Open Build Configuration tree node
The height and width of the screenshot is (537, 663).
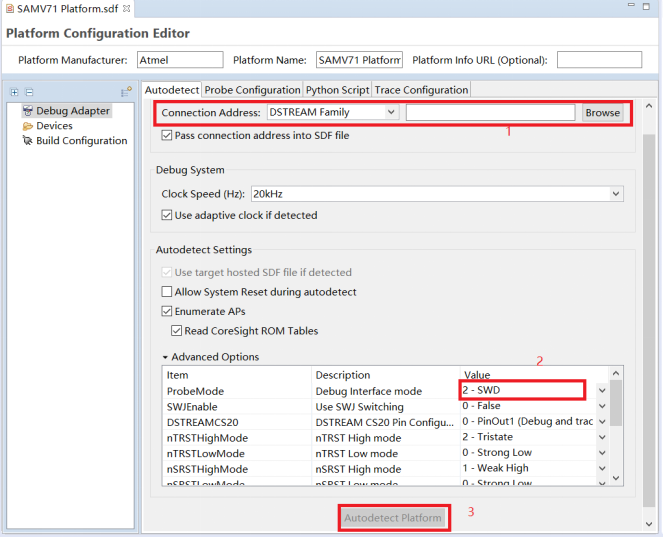(81, 141)
